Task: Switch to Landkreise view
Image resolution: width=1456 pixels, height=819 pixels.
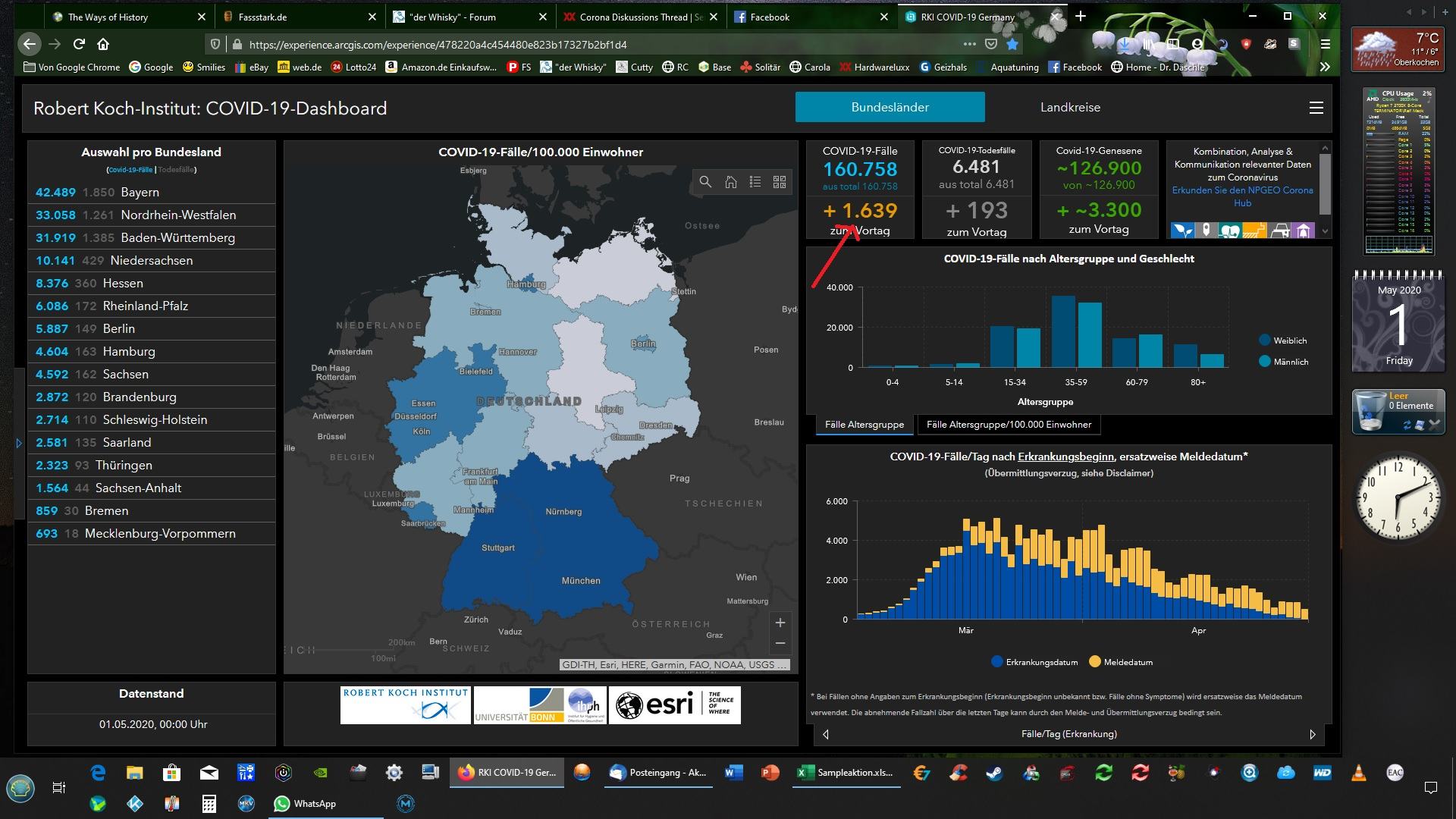Action: [1070, 107]
